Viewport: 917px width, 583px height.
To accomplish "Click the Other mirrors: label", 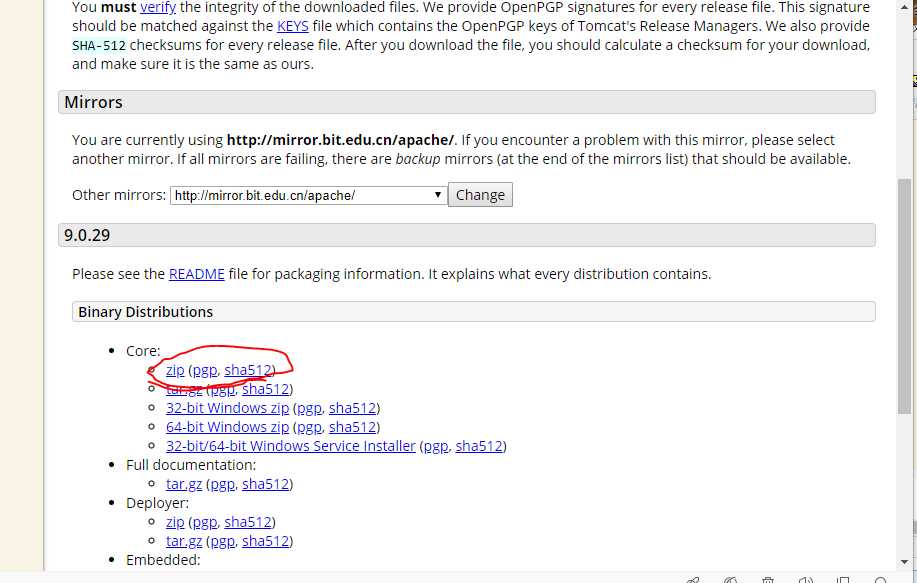I will (119, 195).
